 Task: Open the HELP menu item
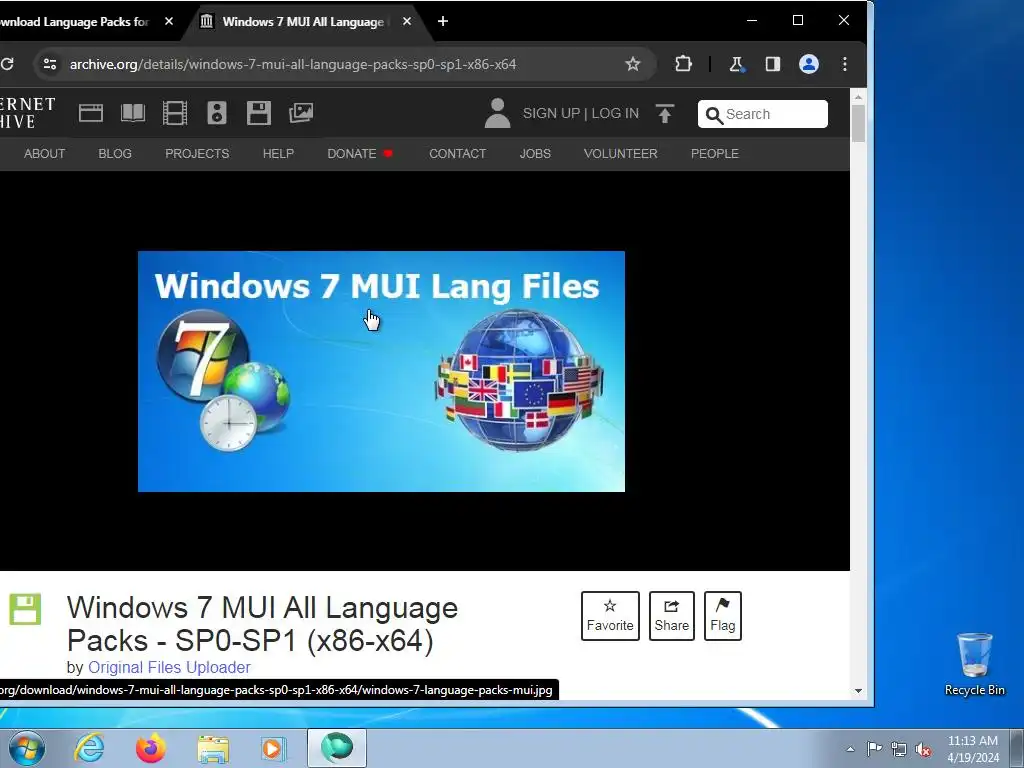278,153
